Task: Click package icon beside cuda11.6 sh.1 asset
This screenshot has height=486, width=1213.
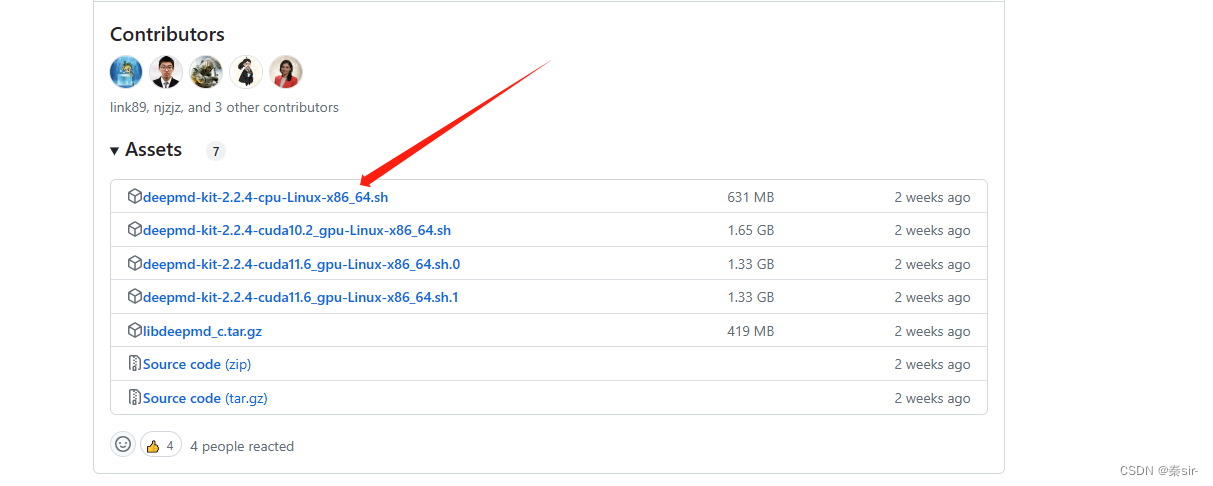Action: [135, 297]
